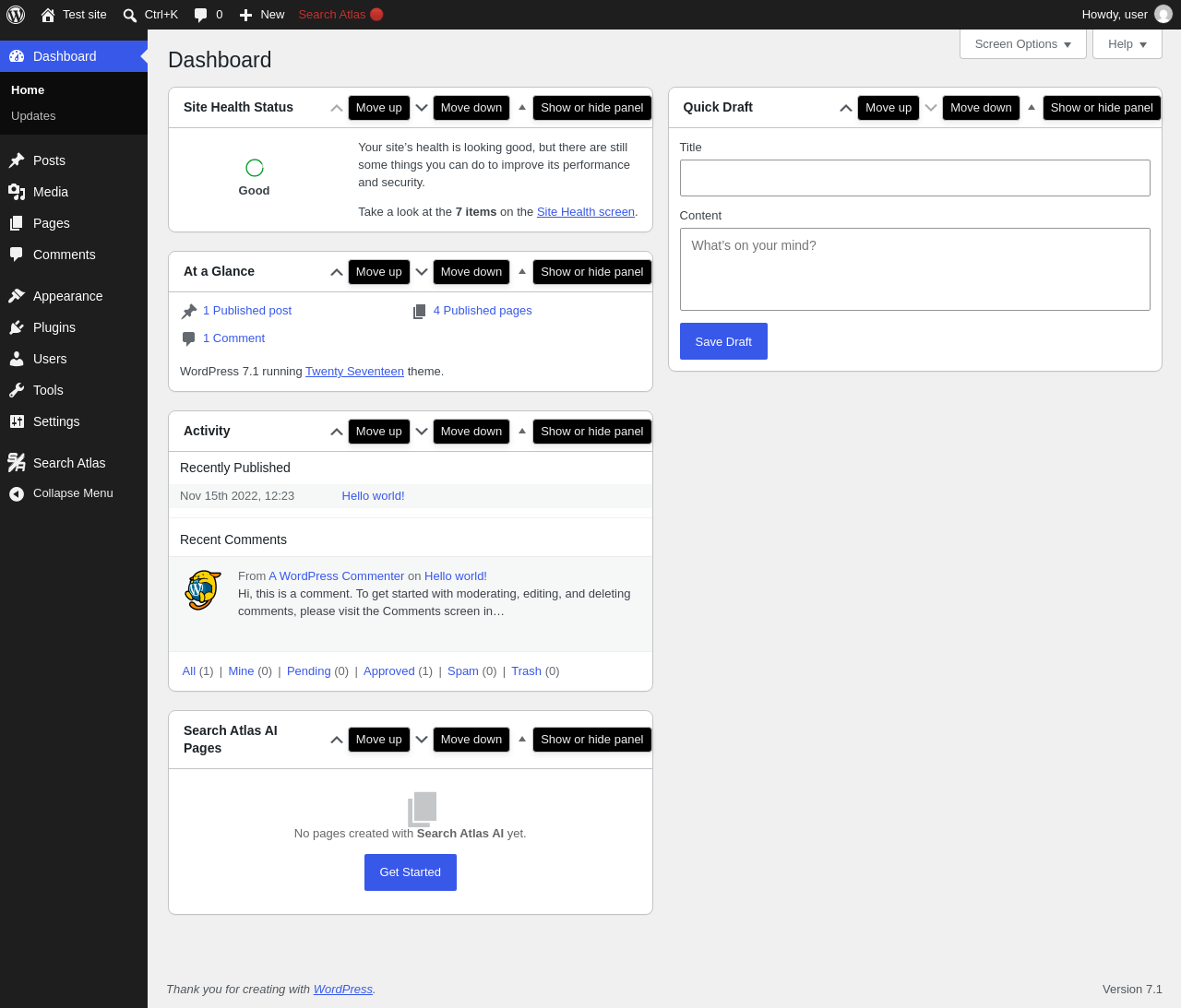
Task: Open the WordPress logo menu
Action: [x=16, y=15]
